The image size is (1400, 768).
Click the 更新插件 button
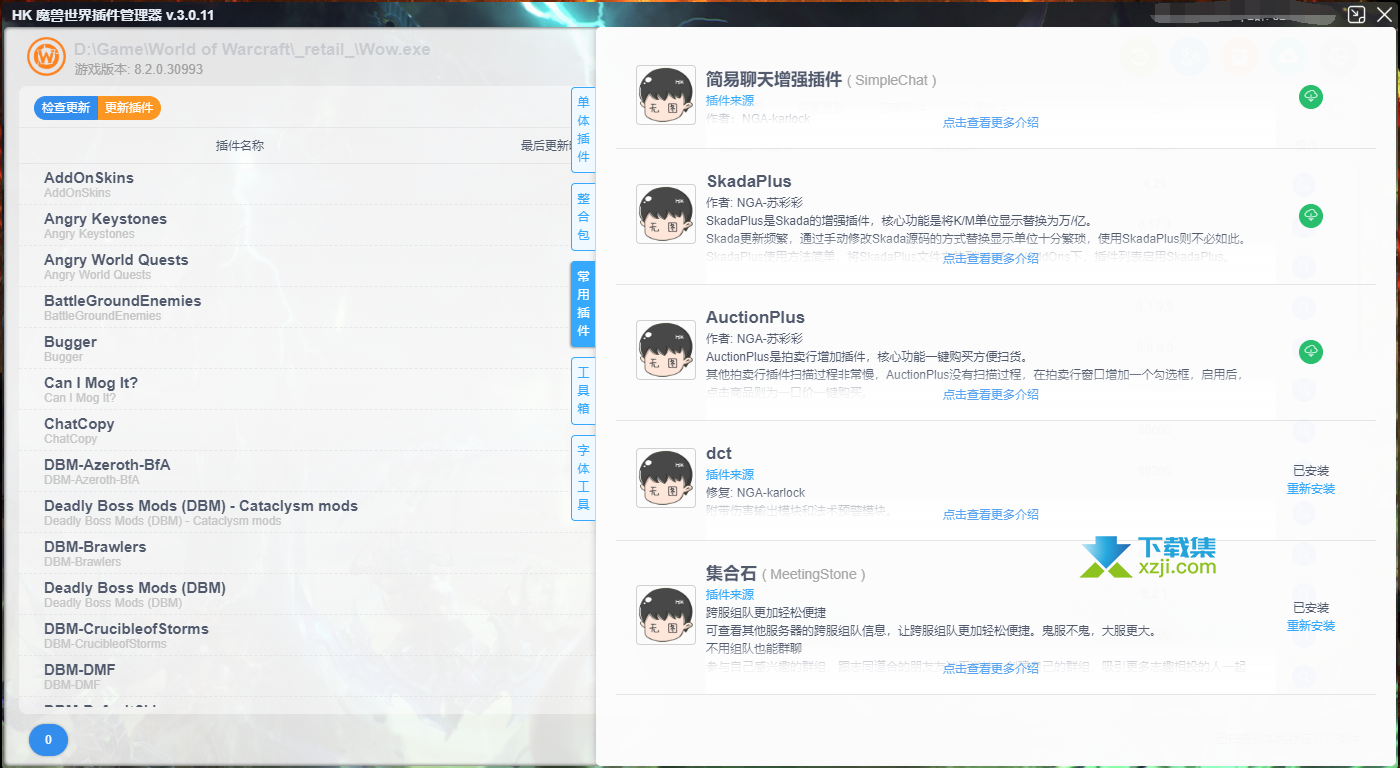click(x=129, y=108)
